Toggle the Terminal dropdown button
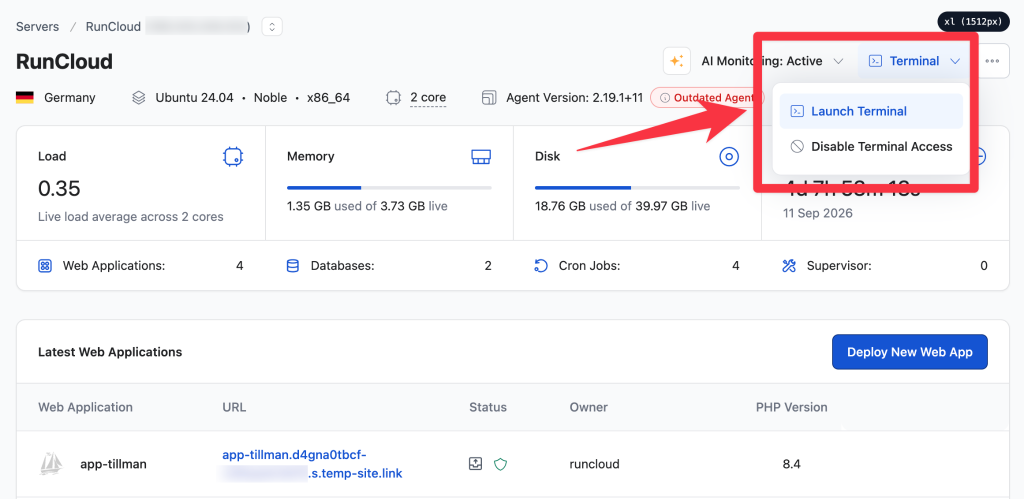1024x499 pixels. tap(914, 61)
